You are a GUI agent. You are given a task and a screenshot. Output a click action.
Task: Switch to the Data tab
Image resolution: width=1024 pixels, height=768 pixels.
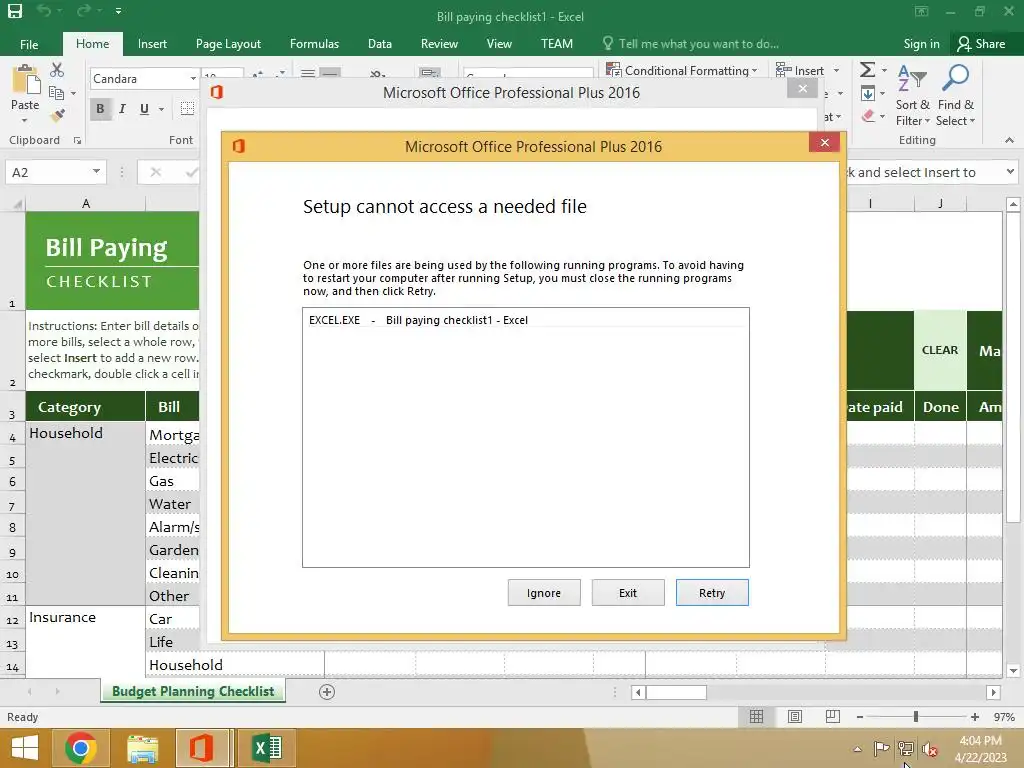(379, 44)
